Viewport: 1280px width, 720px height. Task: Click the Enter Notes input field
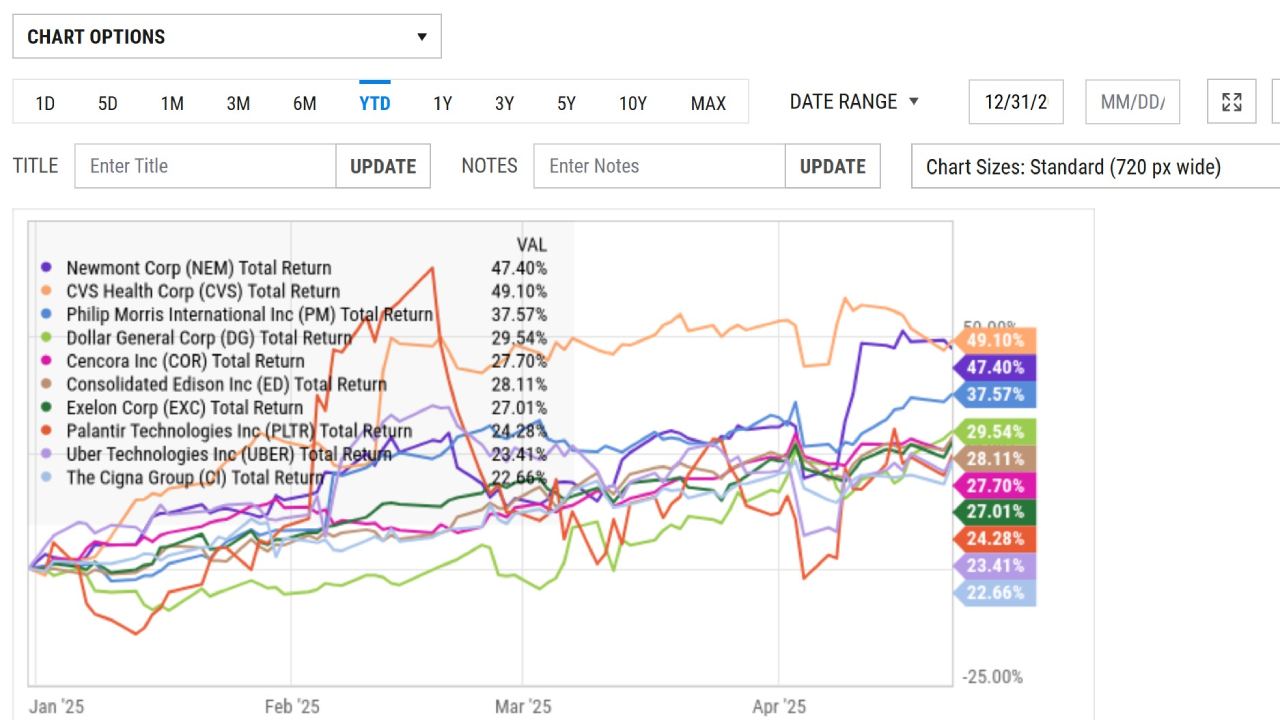coord(659,166)
